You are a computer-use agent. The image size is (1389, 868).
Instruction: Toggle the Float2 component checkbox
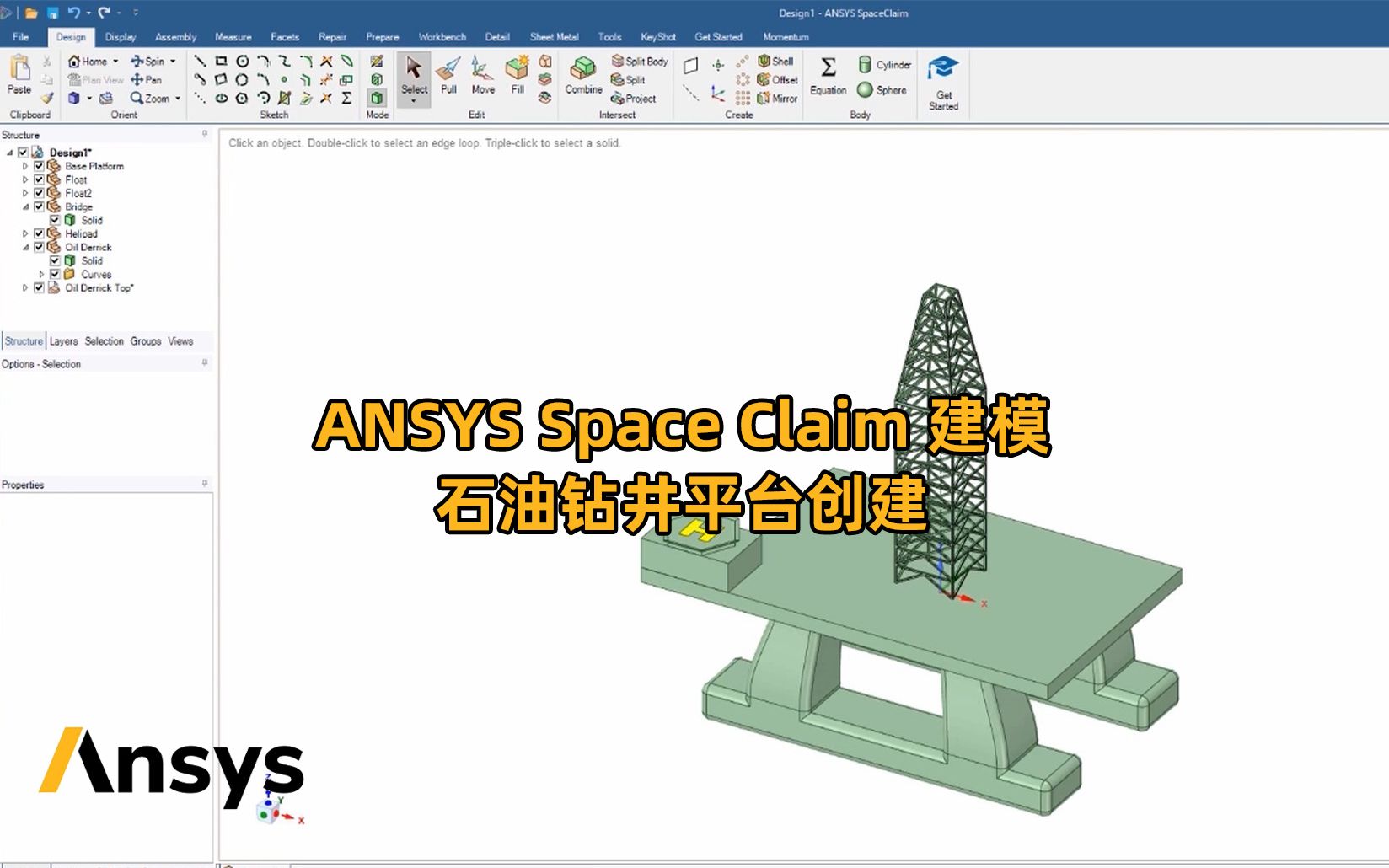click(x=39, y=193)
